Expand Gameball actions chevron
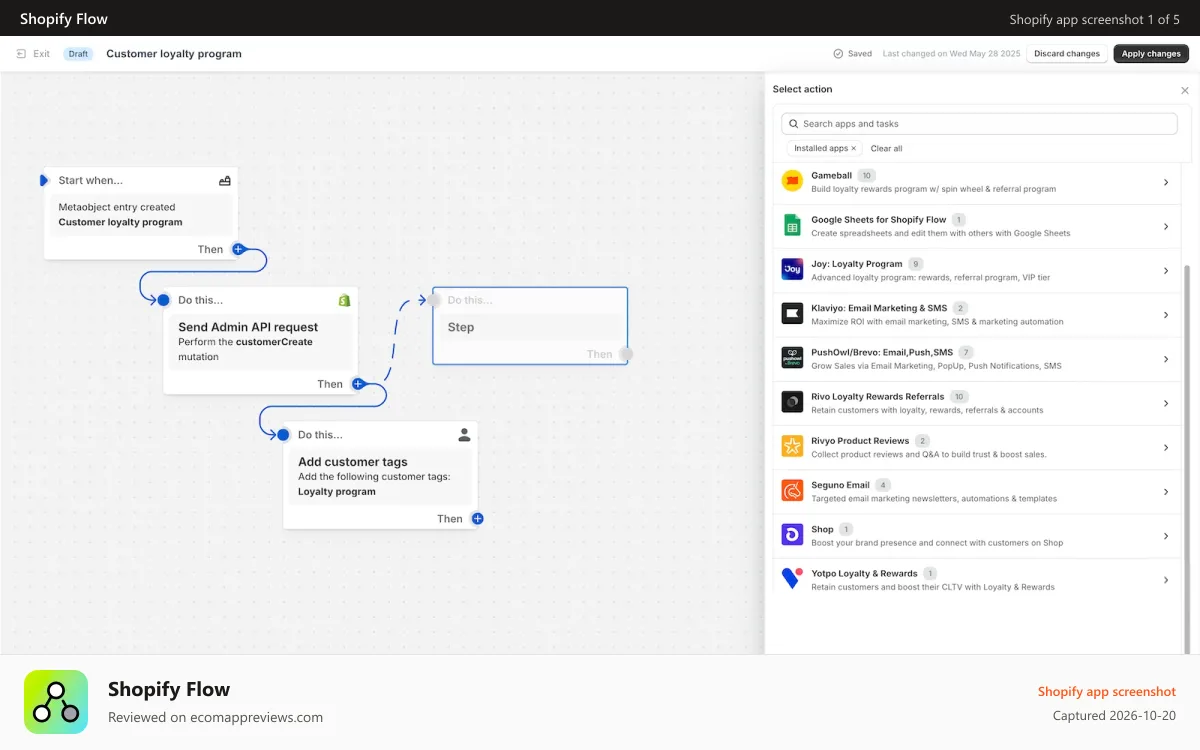Screen dimensions: 1200x750 (x=1166, y=182)
